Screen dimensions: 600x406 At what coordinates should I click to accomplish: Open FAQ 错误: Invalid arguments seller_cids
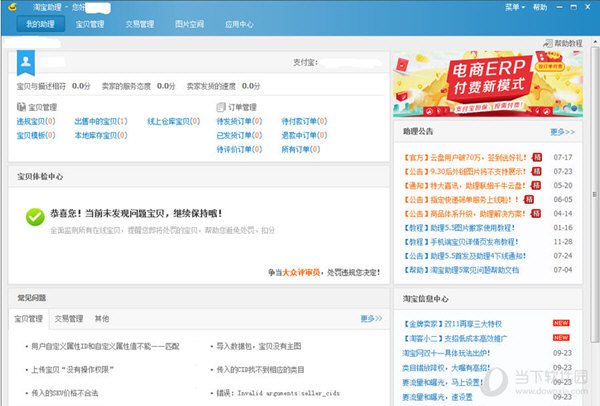tap(278, 393)
